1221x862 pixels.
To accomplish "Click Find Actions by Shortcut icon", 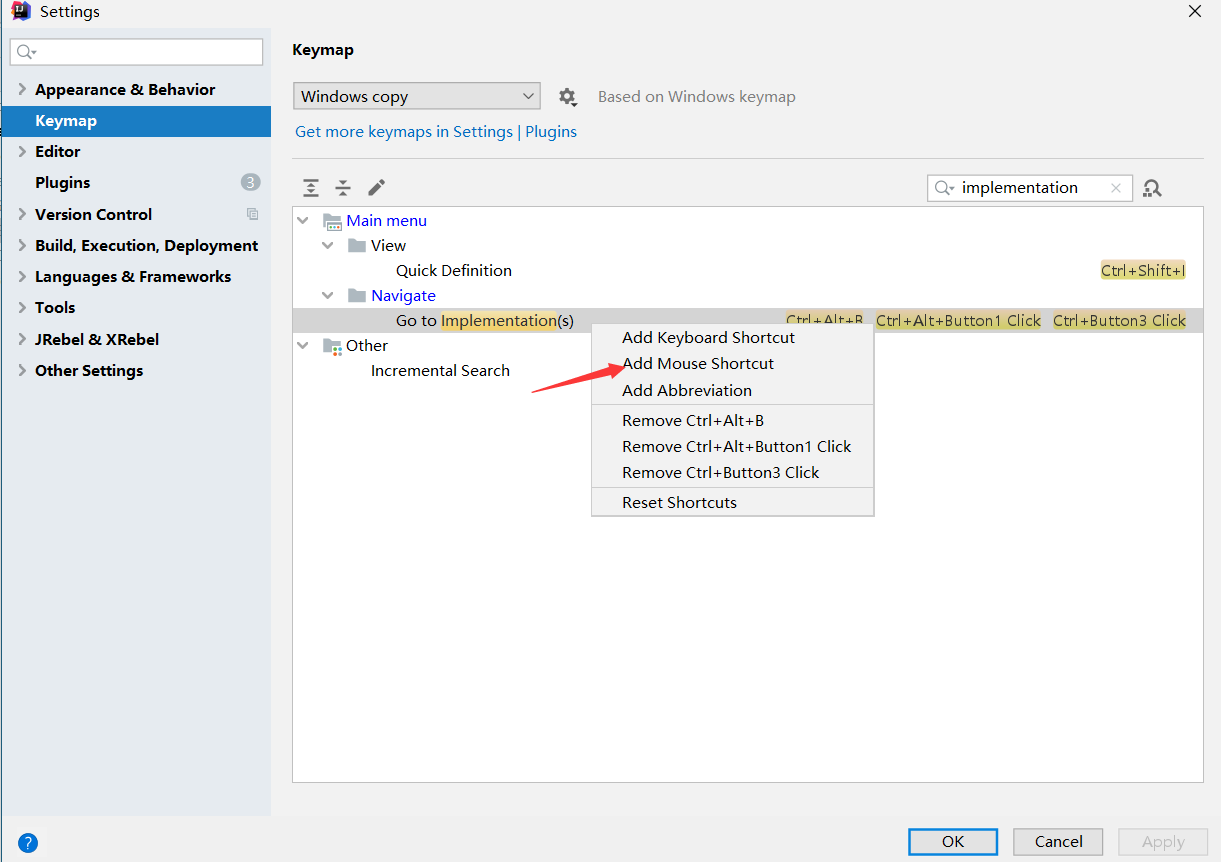I will tap(1152, 188).
